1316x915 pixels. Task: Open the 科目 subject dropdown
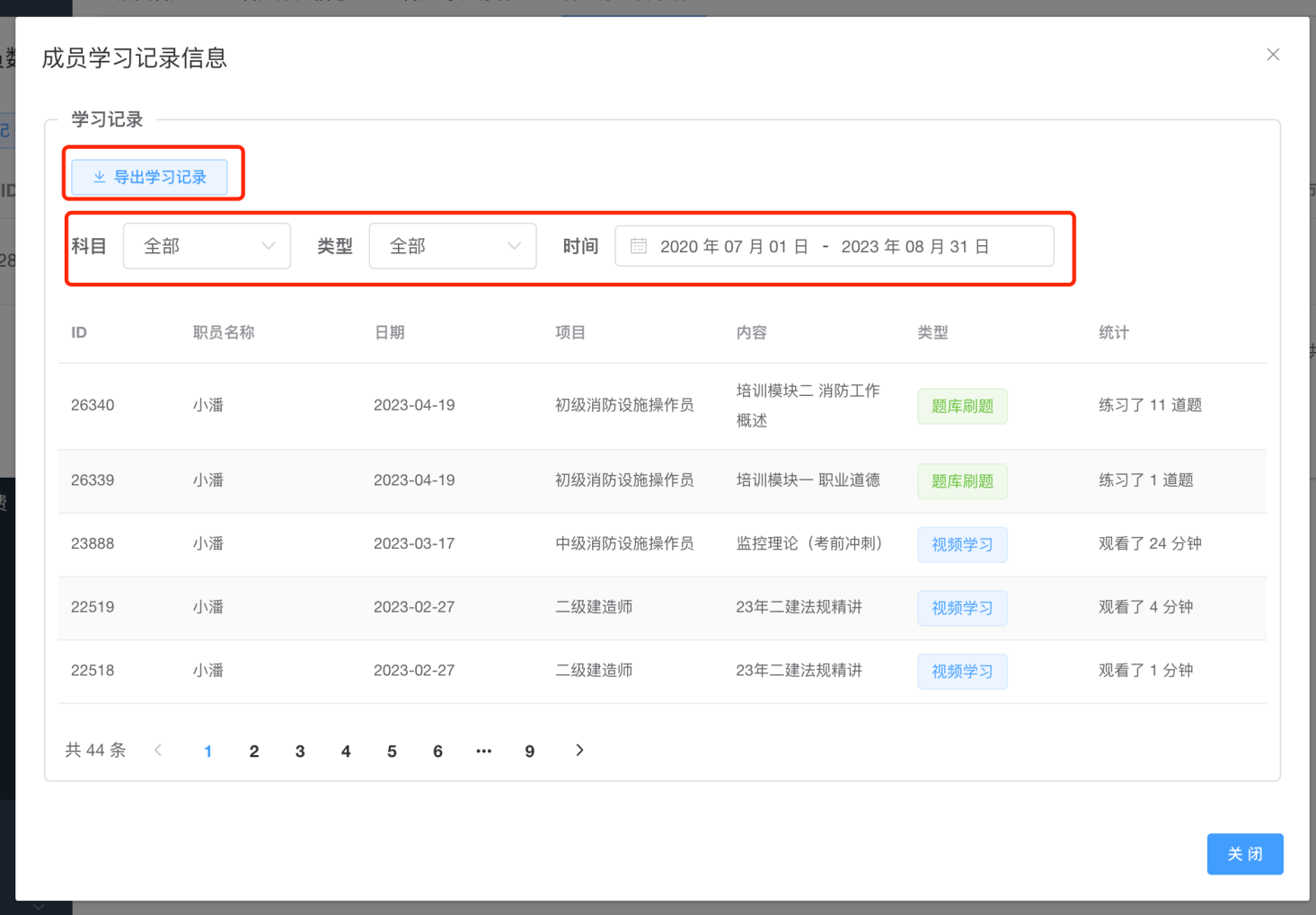207,246
